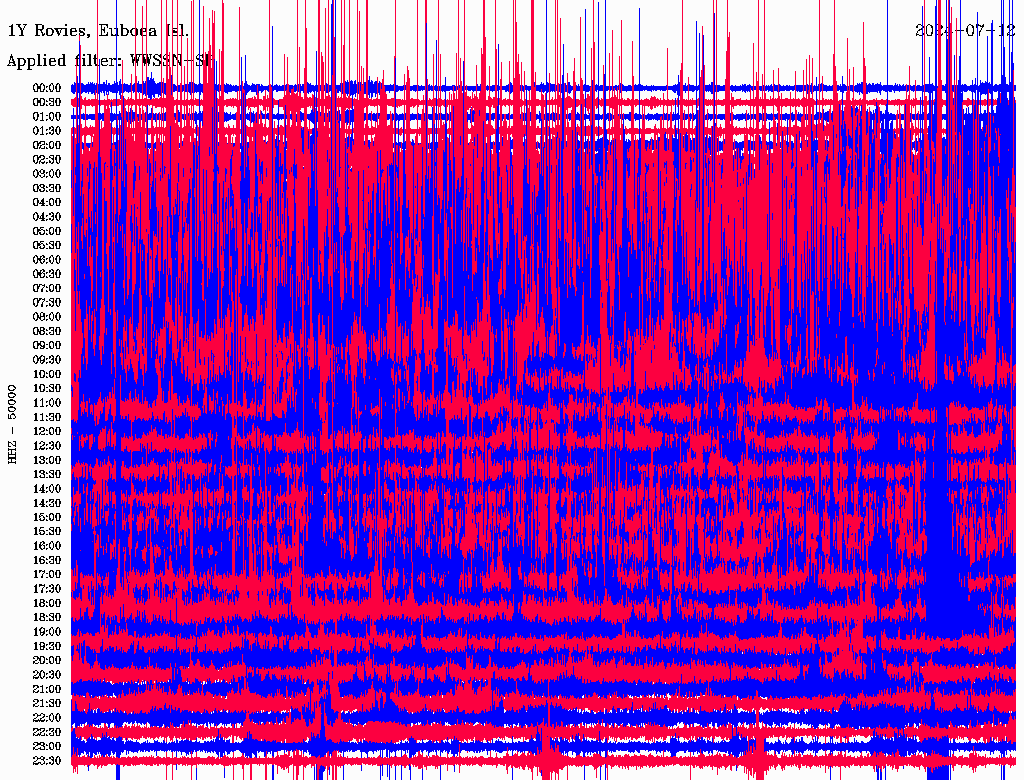Screen dimensions: 1024x780
Task: Click the 00:00 time label
Action: 47,88
